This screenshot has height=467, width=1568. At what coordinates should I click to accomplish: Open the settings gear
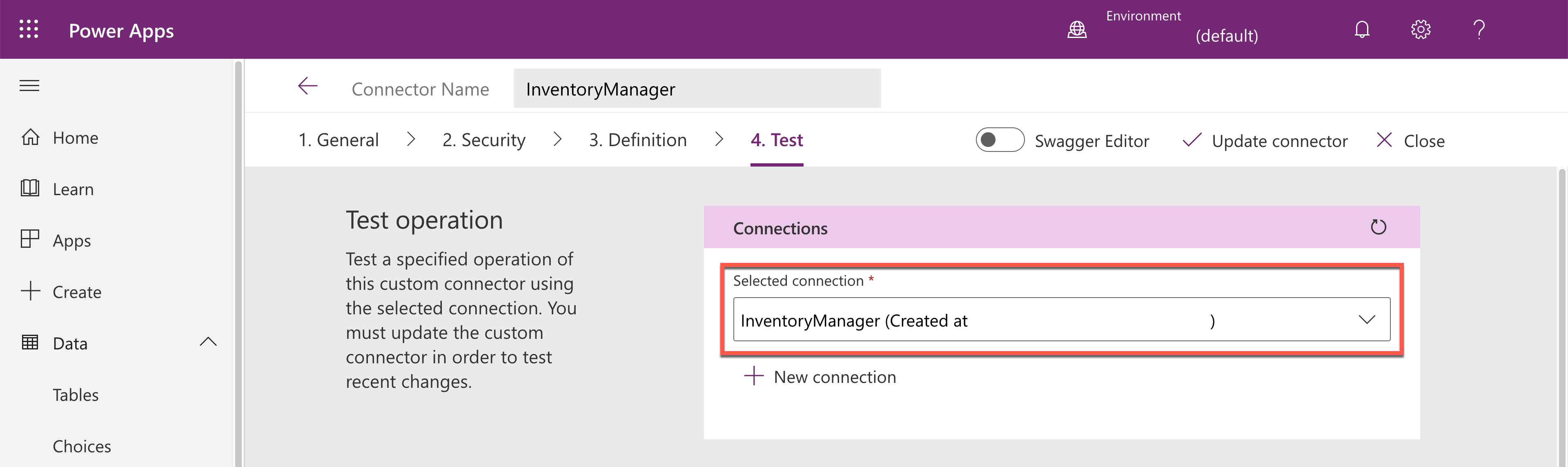click(1421, 29)
